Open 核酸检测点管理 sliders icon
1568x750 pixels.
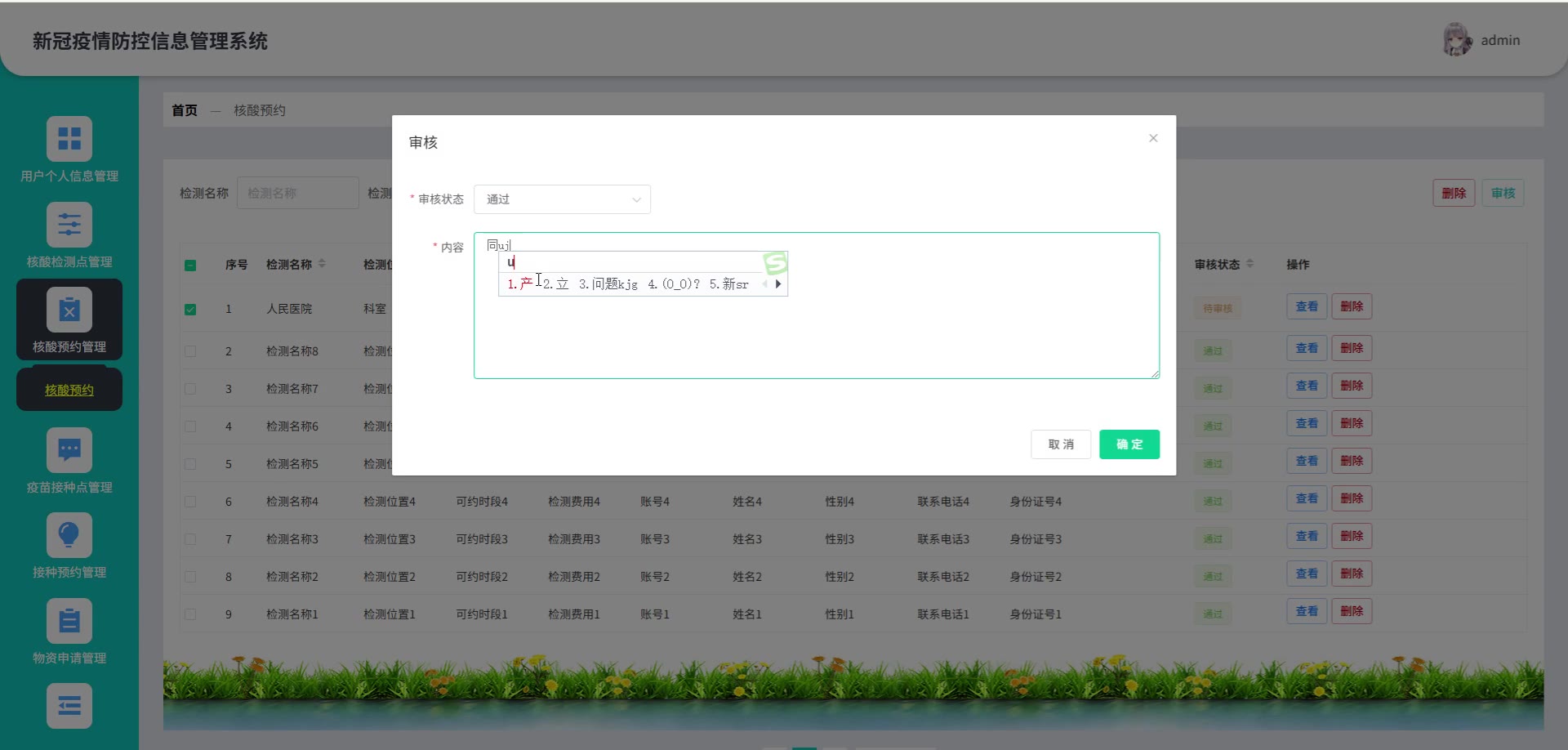[69, 225]
